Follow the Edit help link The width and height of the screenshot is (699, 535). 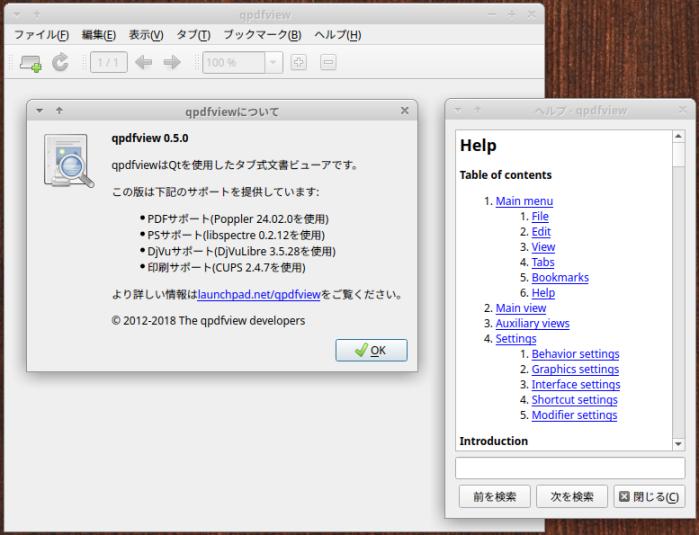click(x=541, y=232)
